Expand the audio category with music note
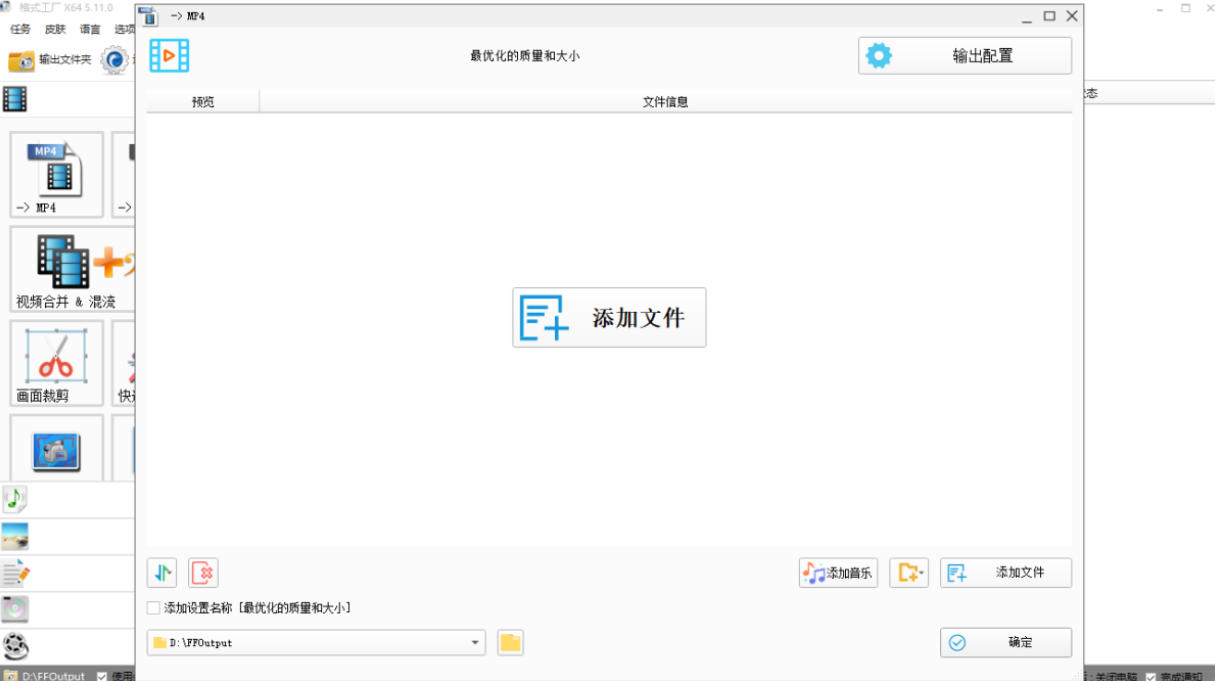The image size is (1215, 681). 15,499
